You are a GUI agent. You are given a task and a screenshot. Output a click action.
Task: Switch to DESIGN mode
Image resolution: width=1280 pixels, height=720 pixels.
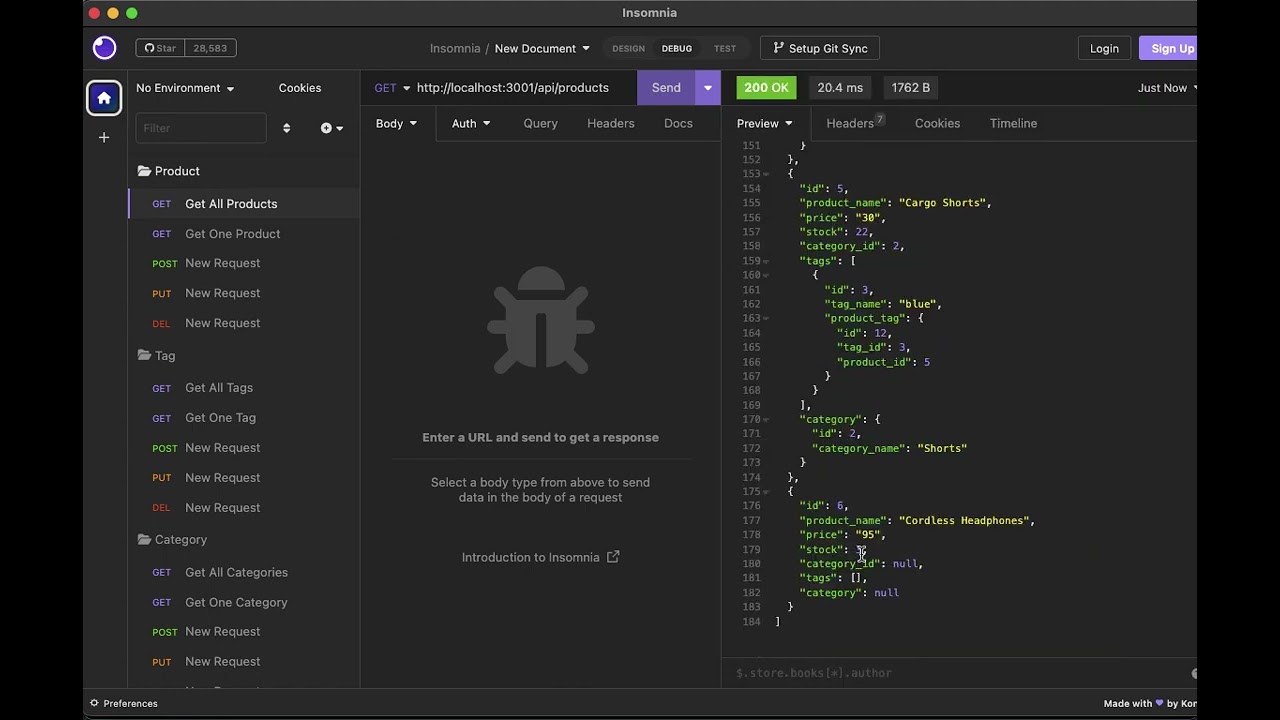(628, 48)
